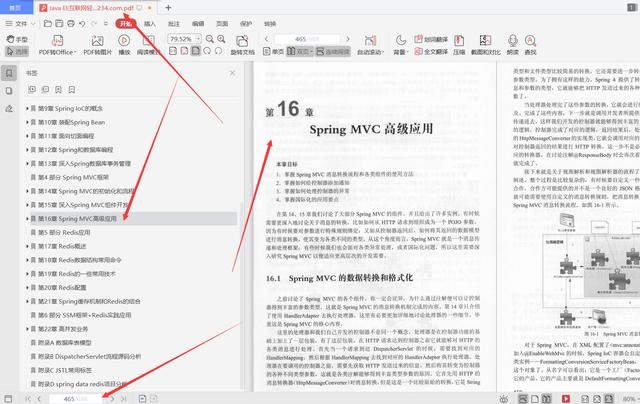The height and width of the screenshot is (404, 640).
Task: Toggle 连续阅读 continuous reading mode
Action: point(333,51)
